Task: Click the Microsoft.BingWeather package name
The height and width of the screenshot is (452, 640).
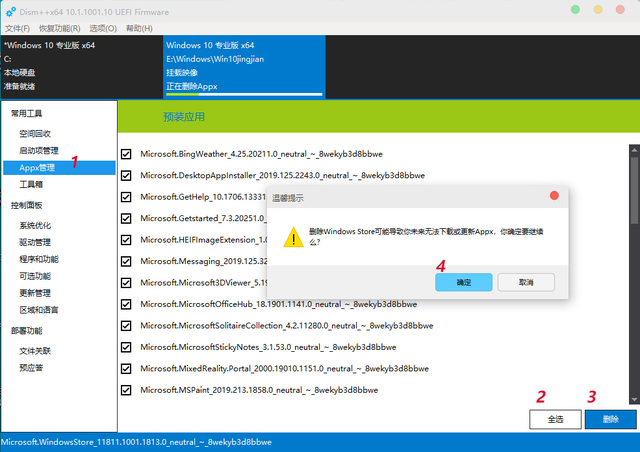Action: point(261,154)
